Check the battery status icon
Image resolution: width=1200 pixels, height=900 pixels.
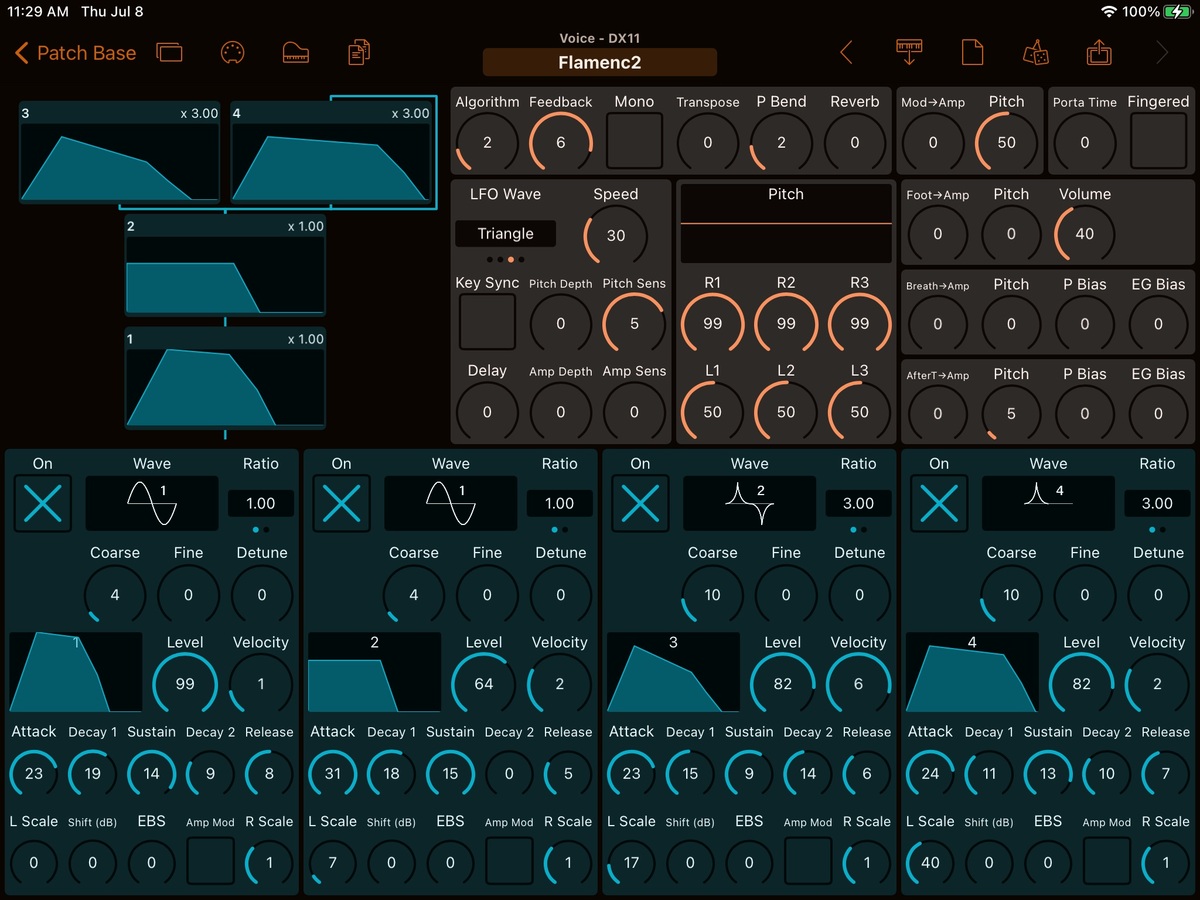pyautogui.click(x=1176, y=12)
